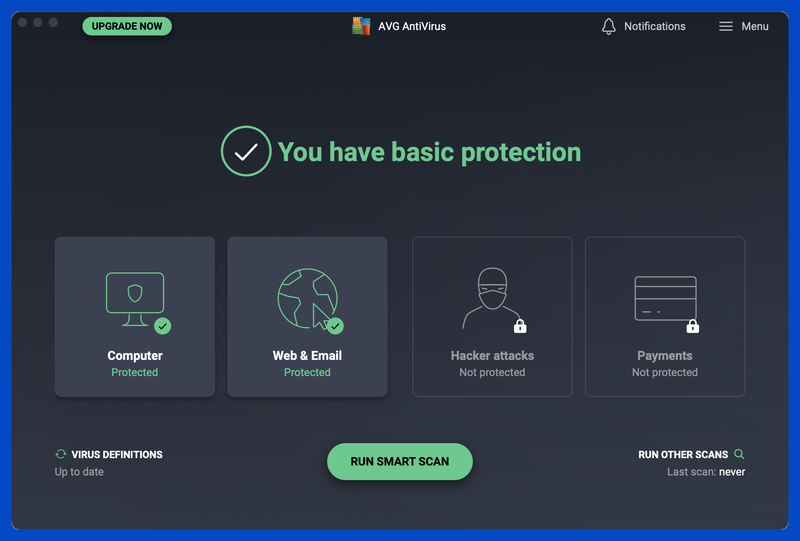Click the lock badge on Payments card
Viewport: 800px width, 541px height.
(x=692, y=326)
